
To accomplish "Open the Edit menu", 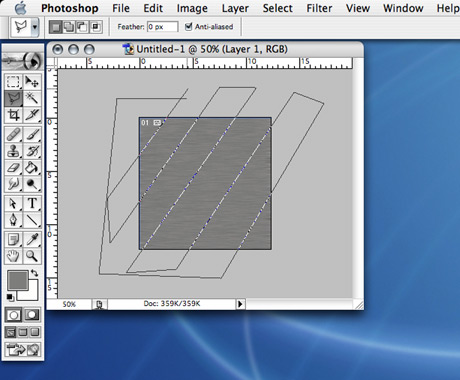I will (153, 8).
